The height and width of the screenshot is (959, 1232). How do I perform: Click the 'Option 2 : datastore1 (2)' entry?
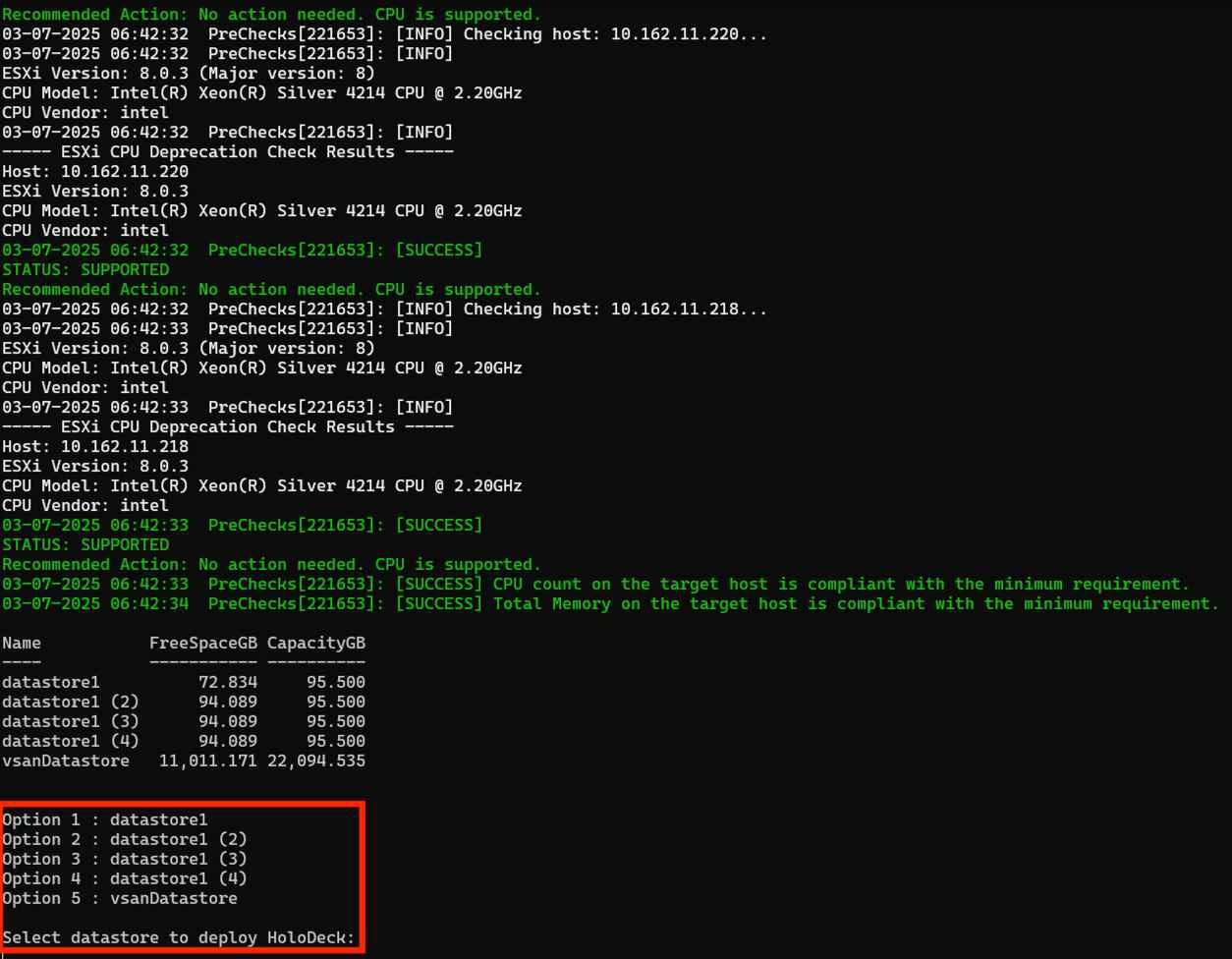pyautogui.click(x=125, y=839)
